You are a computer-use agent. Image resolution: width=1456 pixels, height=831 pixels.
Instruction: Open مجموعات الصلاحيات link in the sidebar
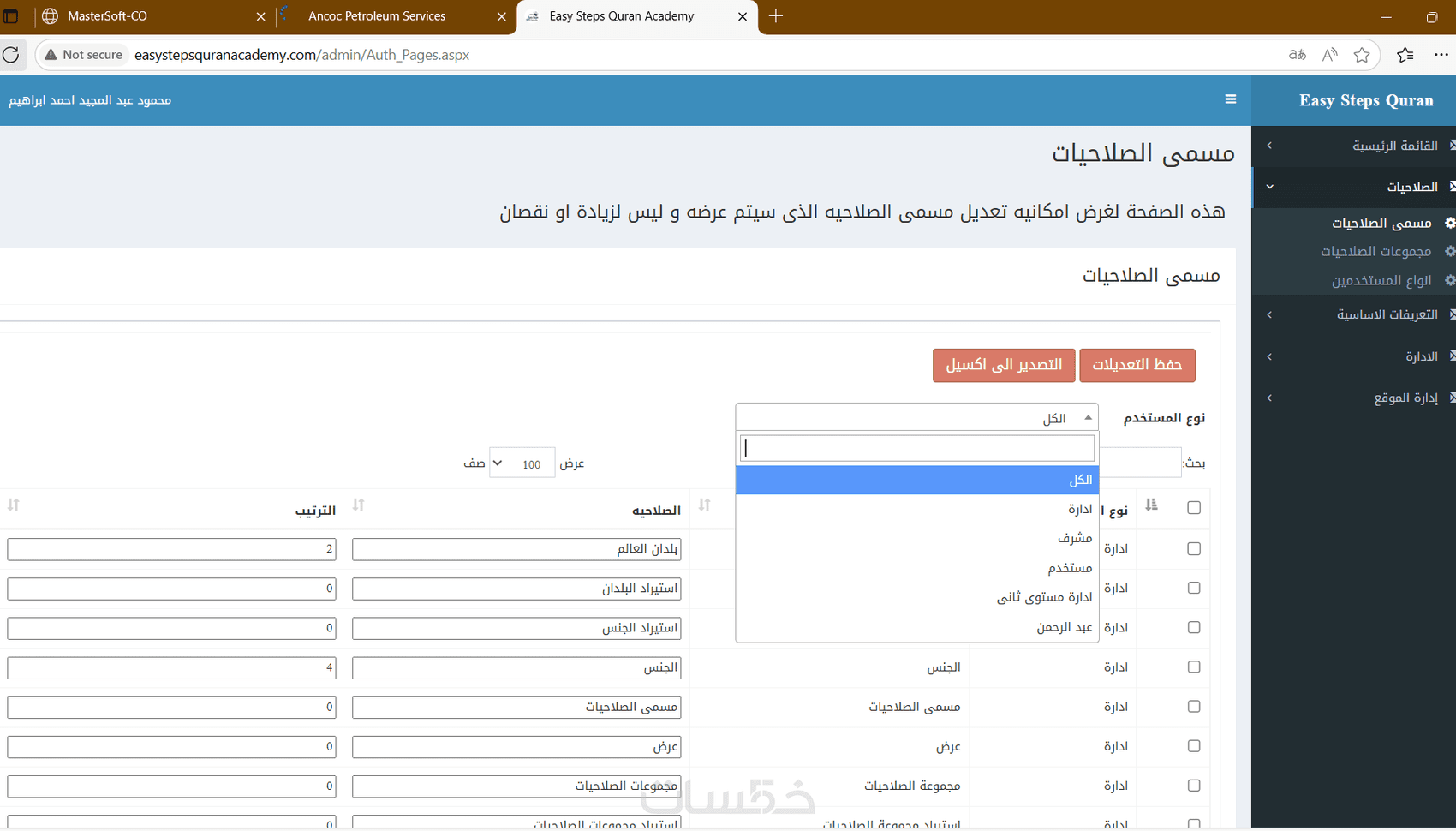coord(1375,251)
